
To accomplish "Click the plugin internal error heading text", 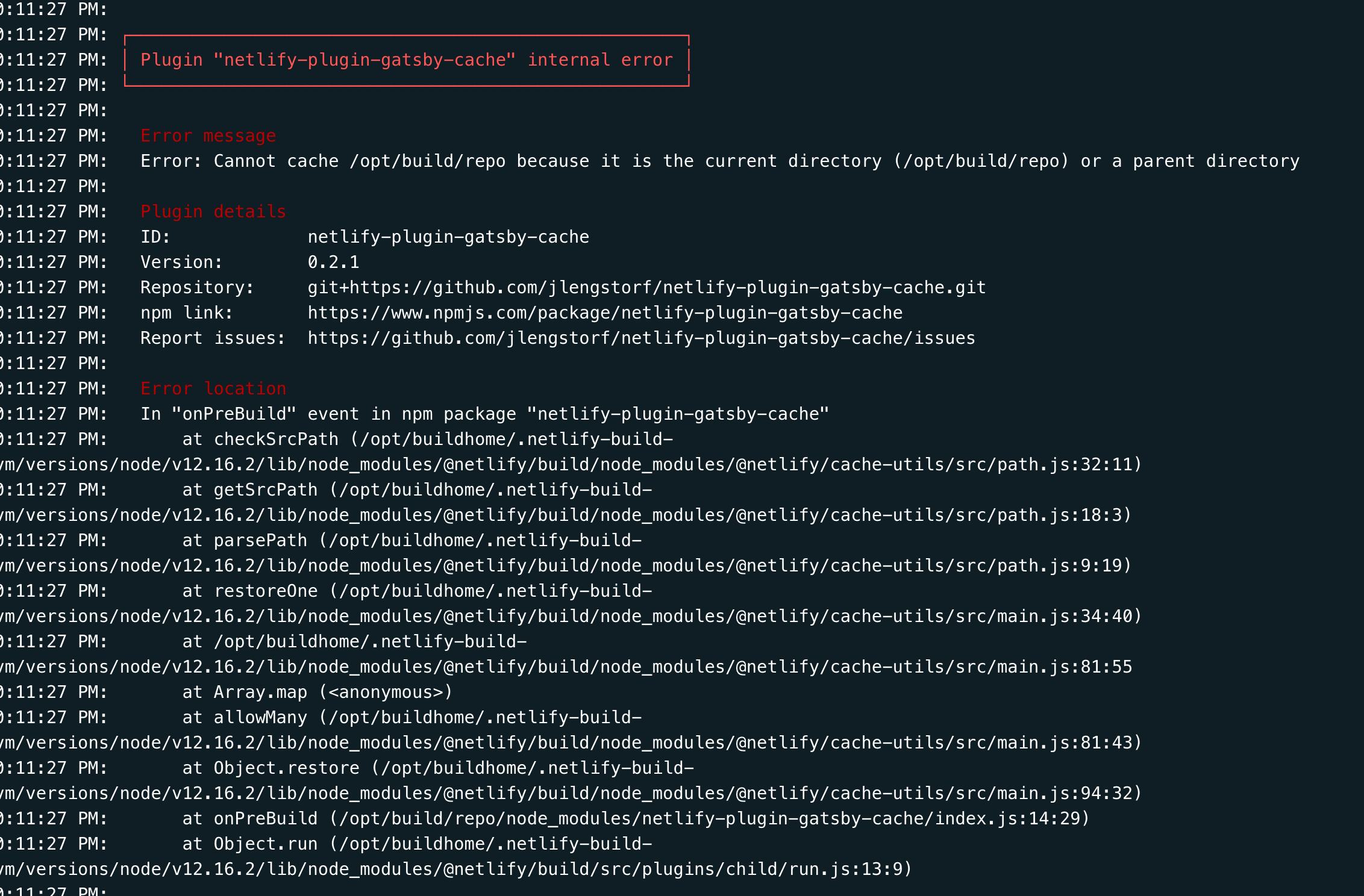I will coord(407,60).
